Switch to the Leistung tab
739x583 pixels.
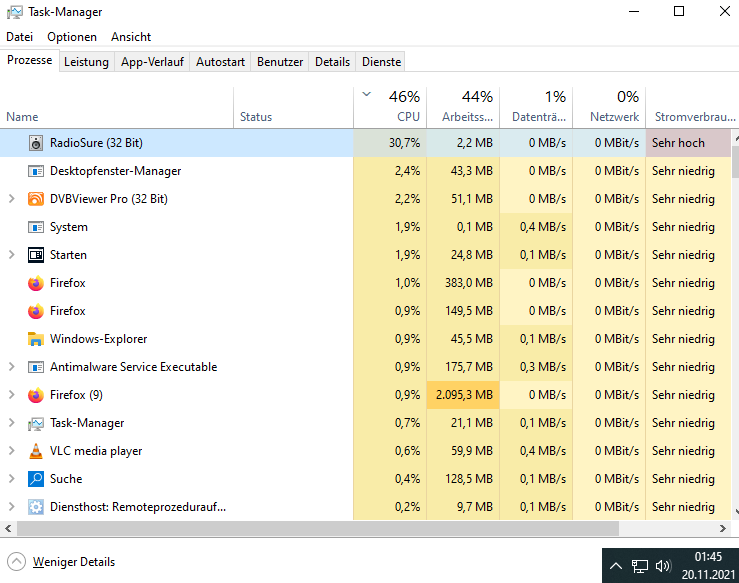point(86,62)
